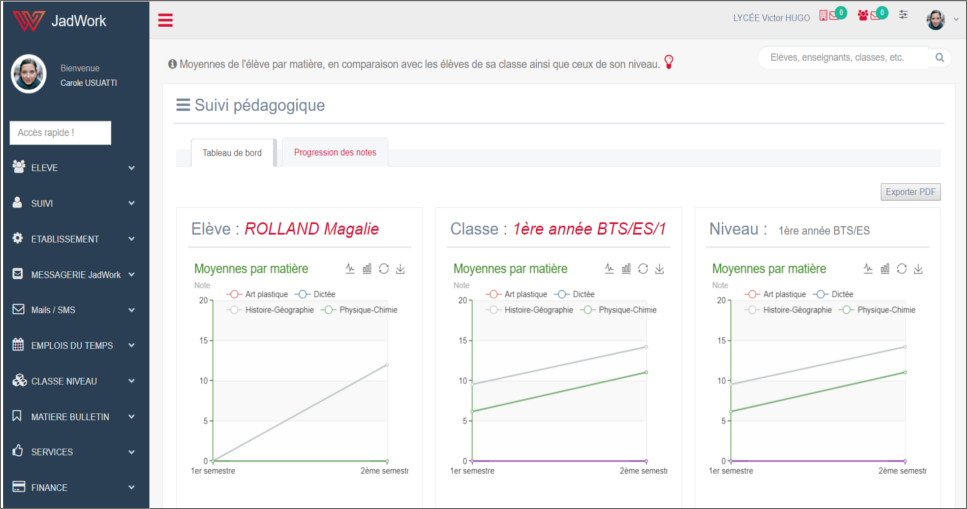Click the class name 1ère année BTS/ES/1
This screenshot has width=967, height=509.
590,229
